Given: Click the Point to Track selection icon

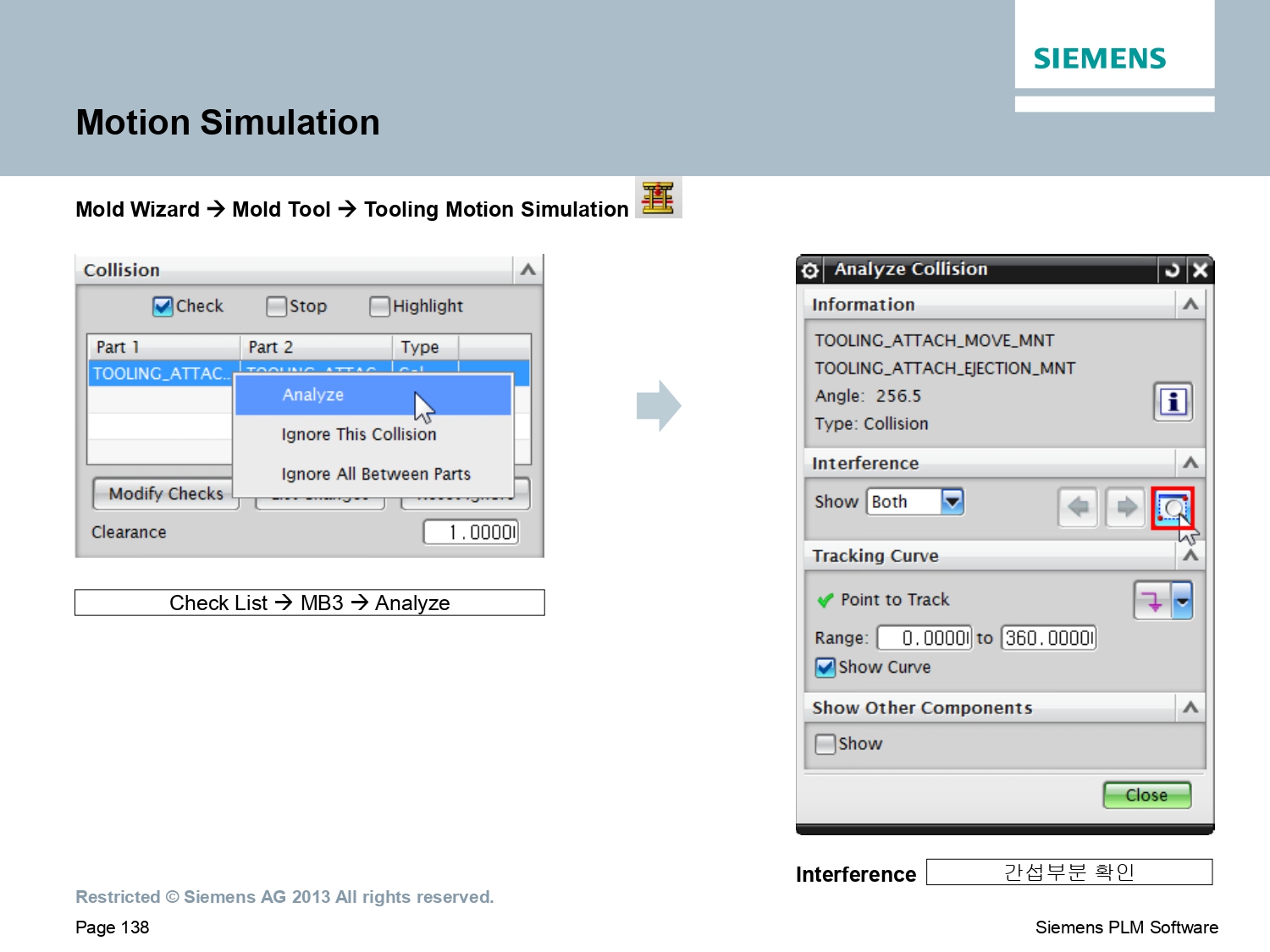Looking at the screenshot, I should [x=1151, y=601].
